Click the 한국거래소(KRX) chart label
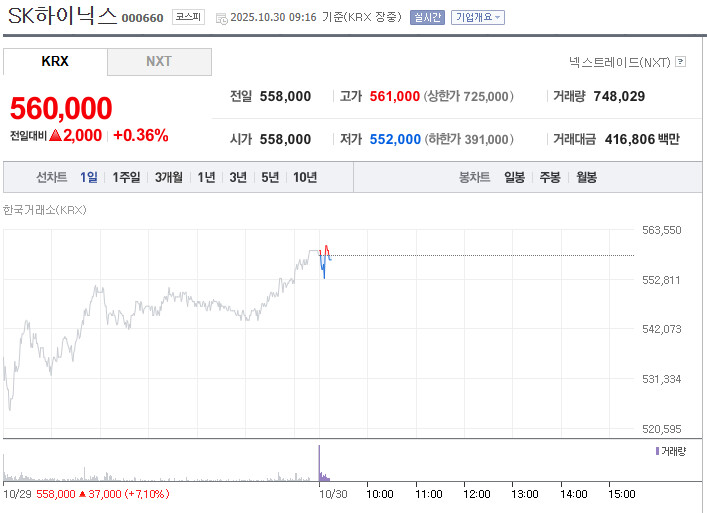 [x=45, y=210]
